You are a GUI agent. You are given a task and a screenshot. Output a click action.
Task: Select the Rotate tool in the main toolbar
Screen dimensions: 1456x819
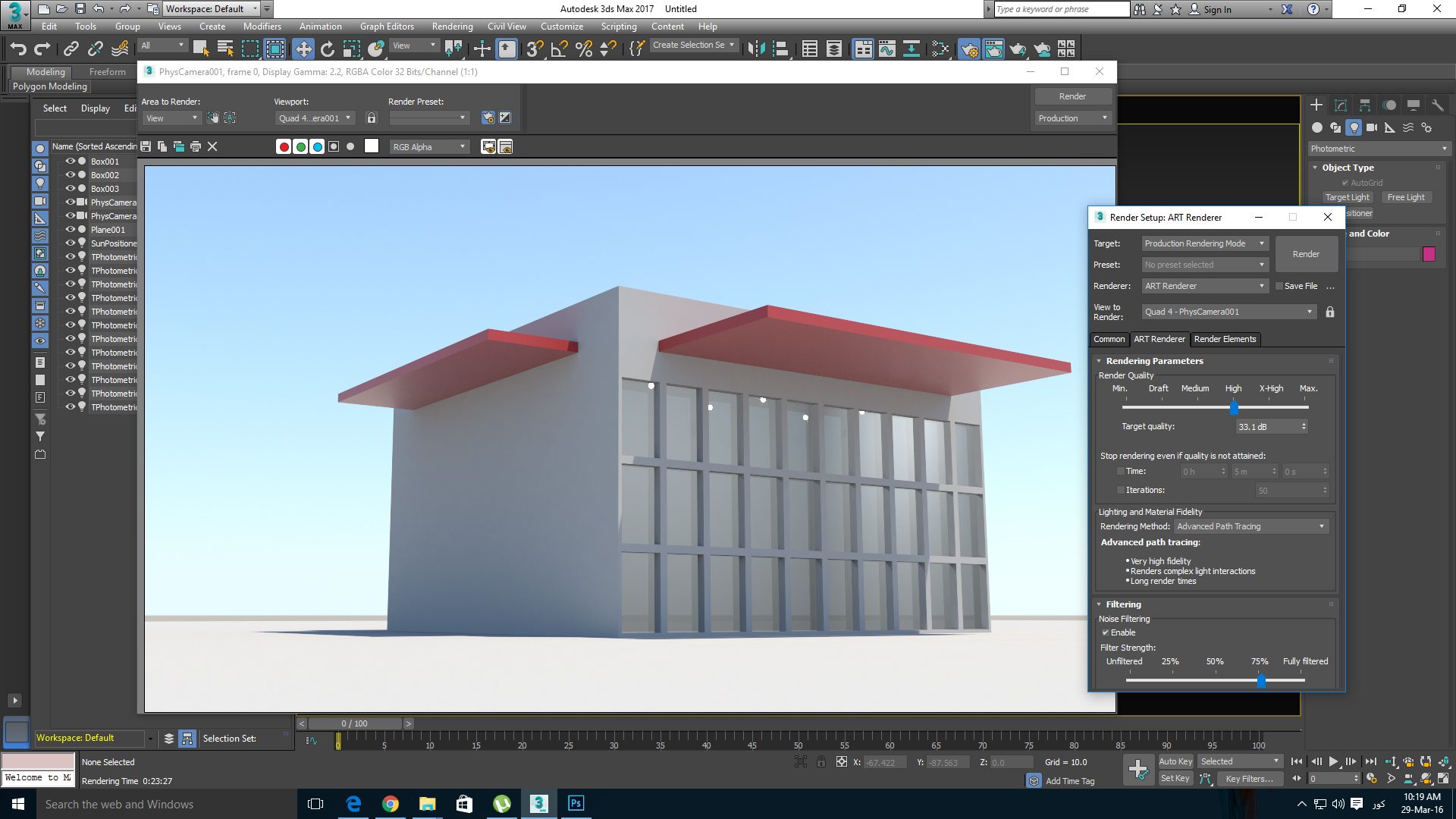[x=328, y=49]
